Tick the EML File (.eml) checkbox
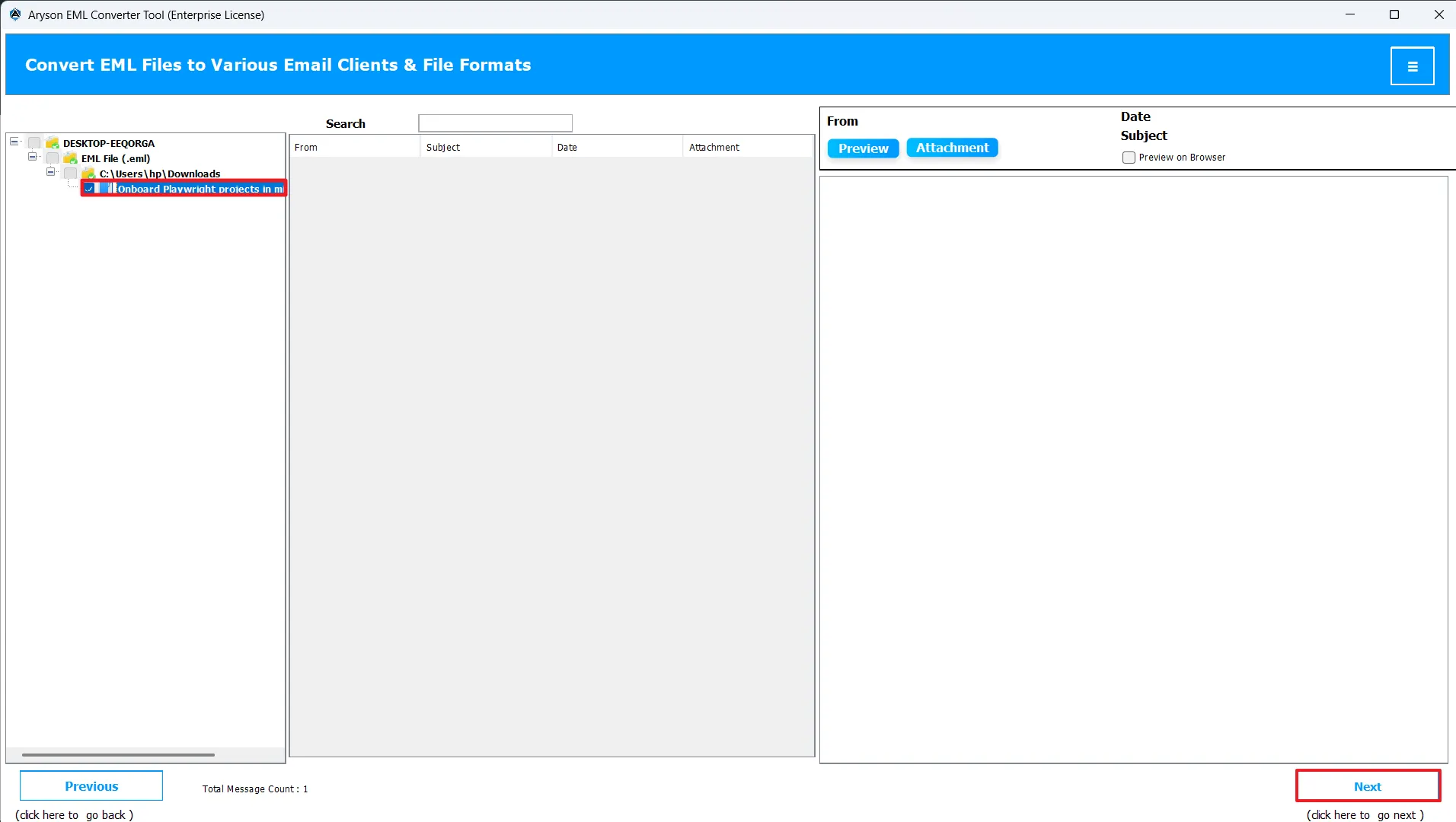The width and height of the screenshot is (1456, 822). [53, 158]
